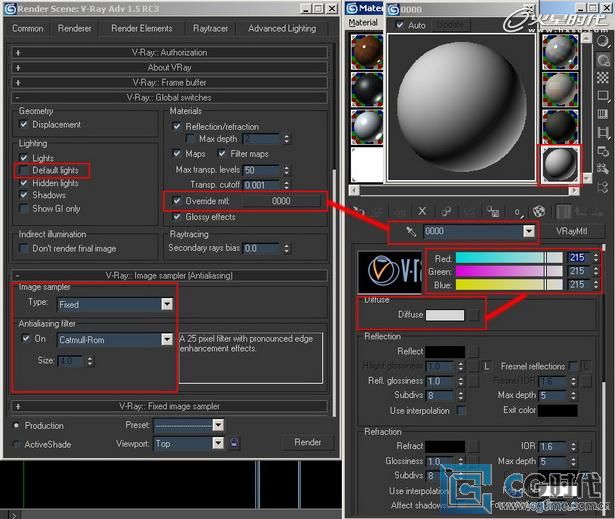615x519 pixels.
Task: Toggle the Backlight icon in Material Editor
Action: 602,60
